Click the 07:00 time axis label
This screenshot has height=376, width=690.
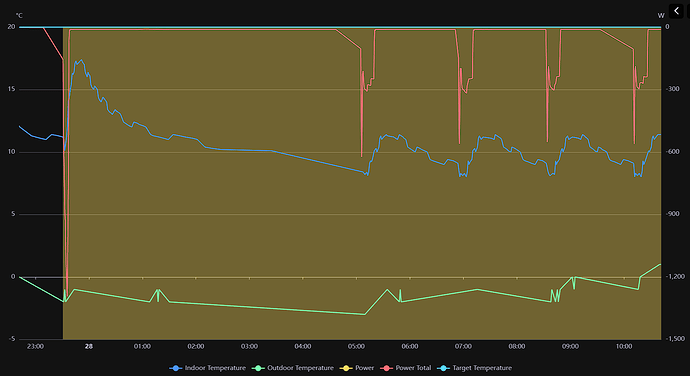463,347
